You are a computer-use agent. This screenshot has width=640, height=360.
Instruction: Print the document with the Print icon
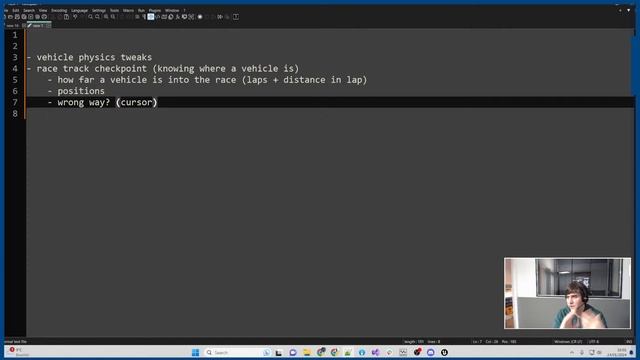pos(44,17)
